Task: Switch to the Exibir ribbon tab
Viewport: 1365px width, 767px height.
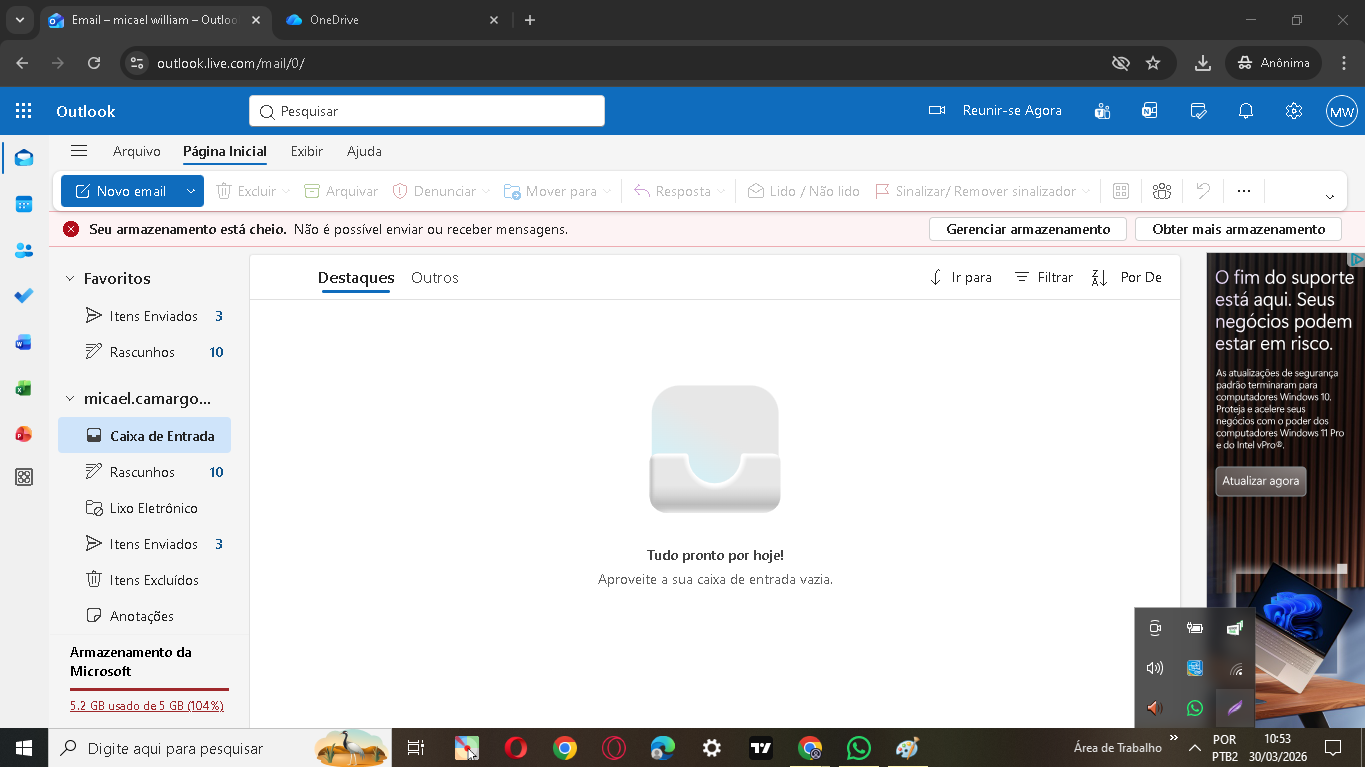Action: click(307, 151)
